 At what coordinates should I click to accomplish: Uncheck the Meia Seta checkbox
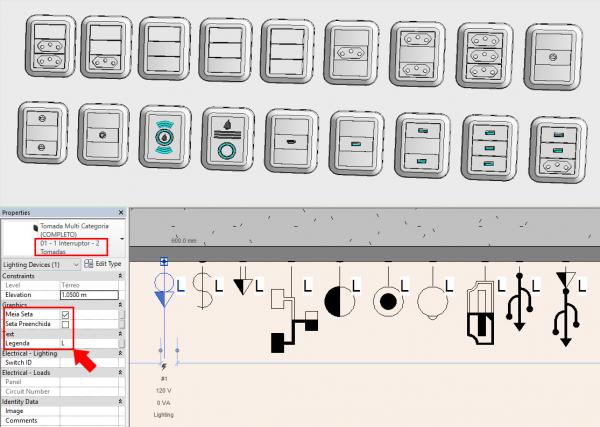coord(65,315)
